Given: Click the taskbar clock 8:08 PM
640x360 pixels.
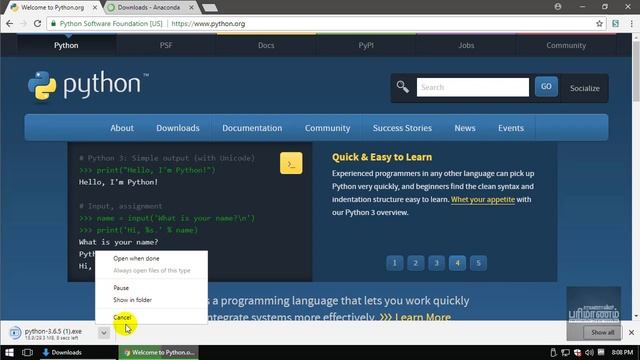Looking at the screenshot, I should pyautogui.click(x=622, y=352).
